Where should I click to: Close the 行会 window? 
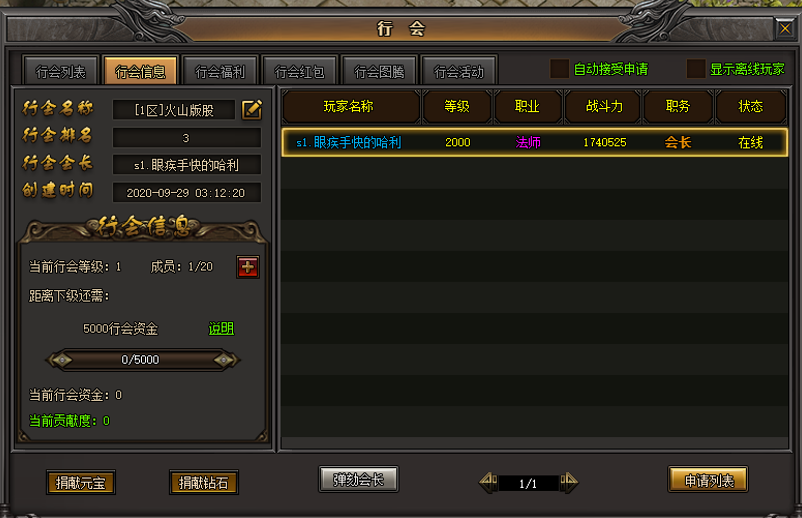click(785, 29)
